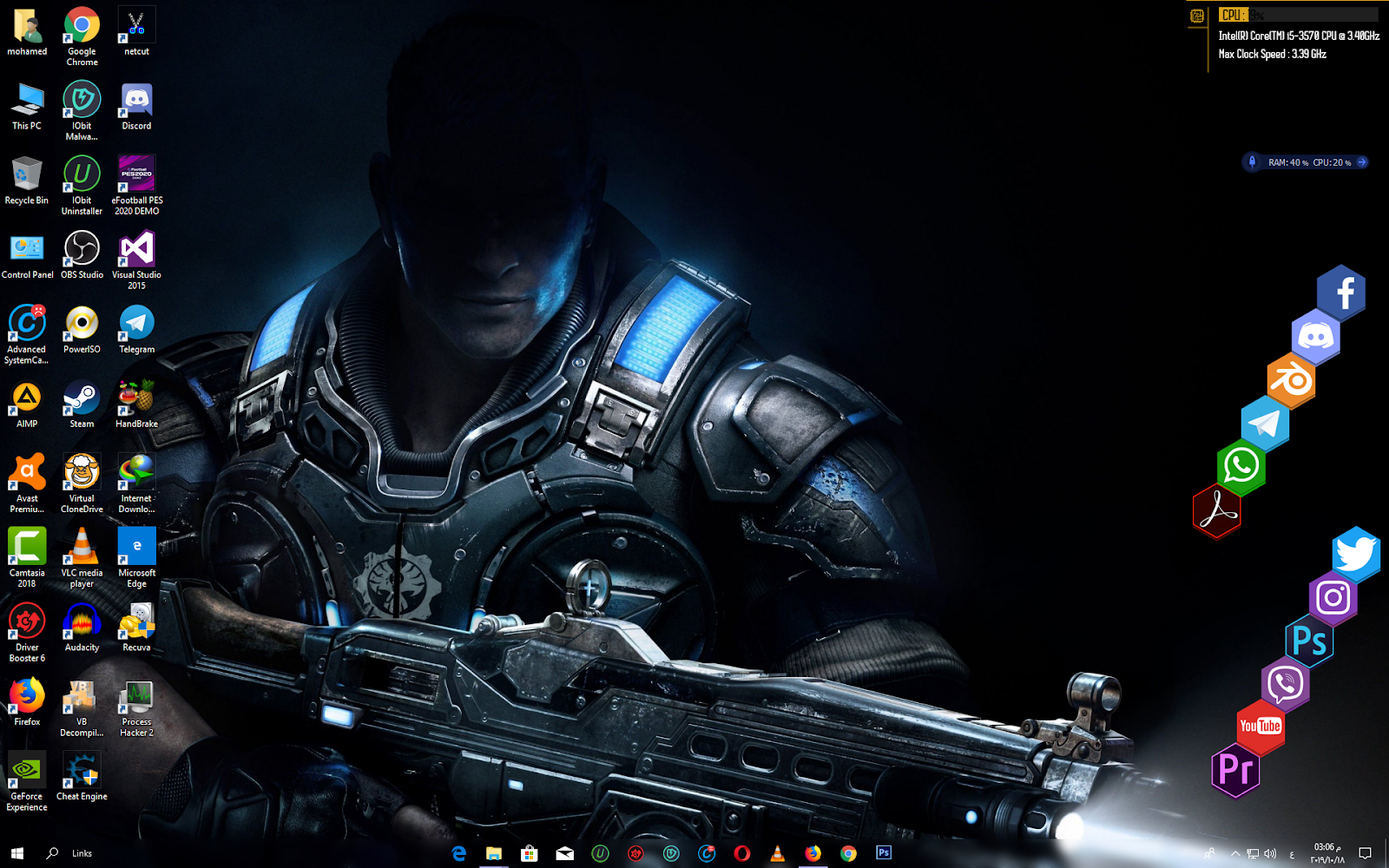Click the Instagram hexagon launcher icon

[x=1333, y=597]
